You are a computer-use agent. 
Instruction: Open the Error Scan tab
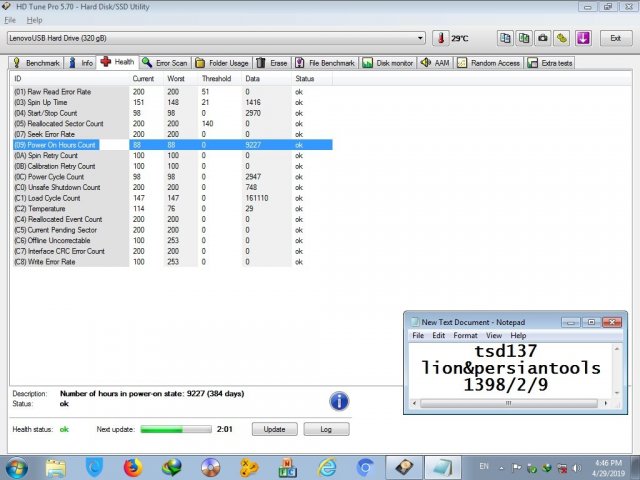[165, 62]
